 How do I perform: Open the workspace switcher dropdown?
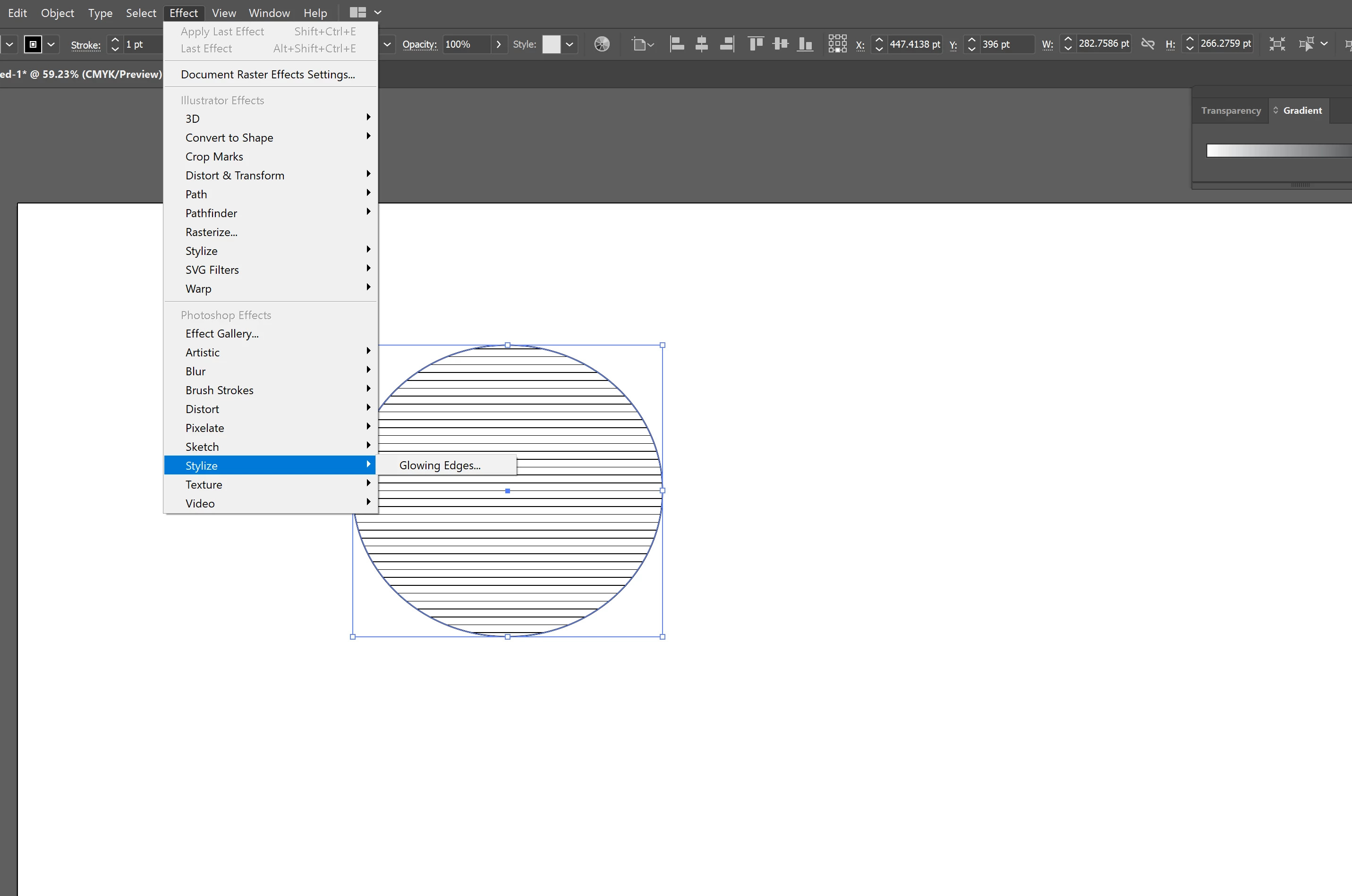[377, 13]
